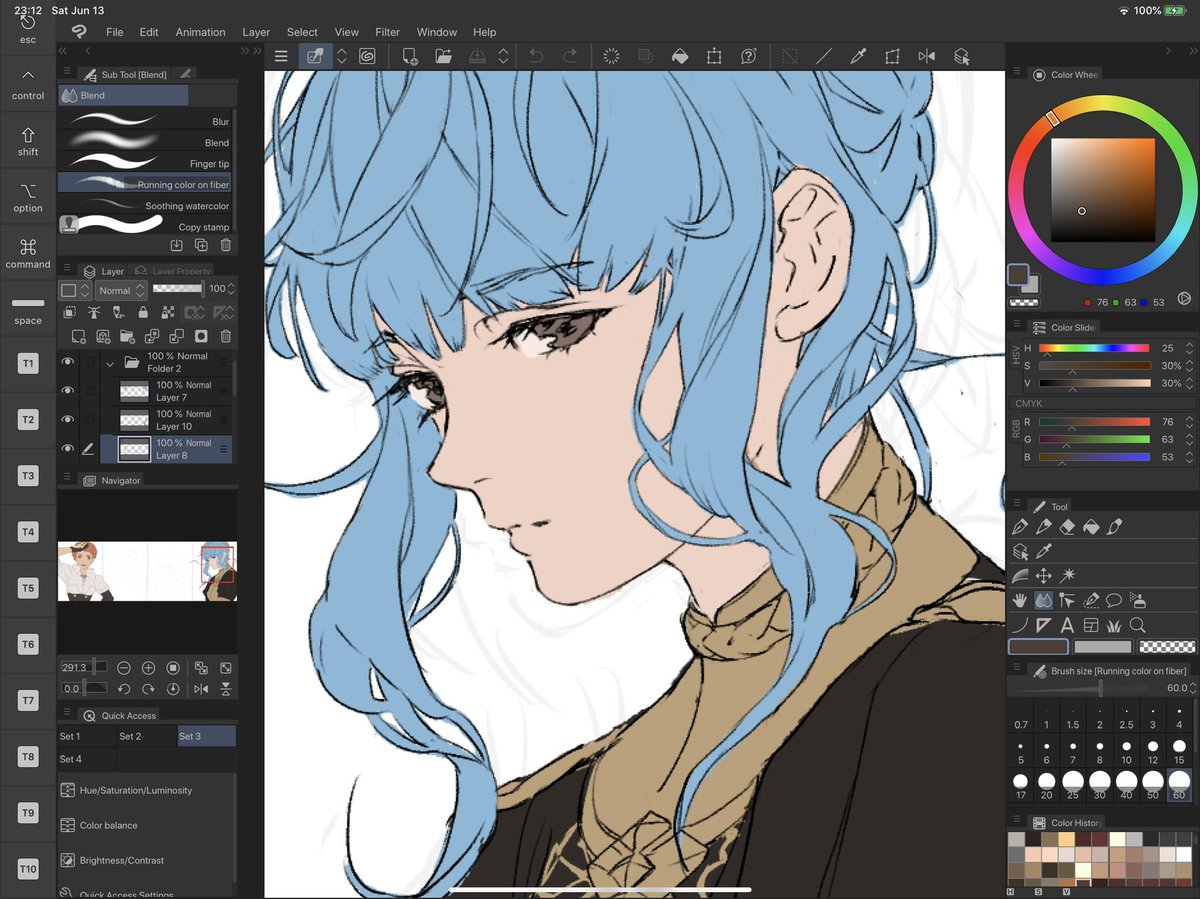Toggle the control modifier key
Image resolution: width=1200 pixels, height=899 pixels.
[28, 85]
